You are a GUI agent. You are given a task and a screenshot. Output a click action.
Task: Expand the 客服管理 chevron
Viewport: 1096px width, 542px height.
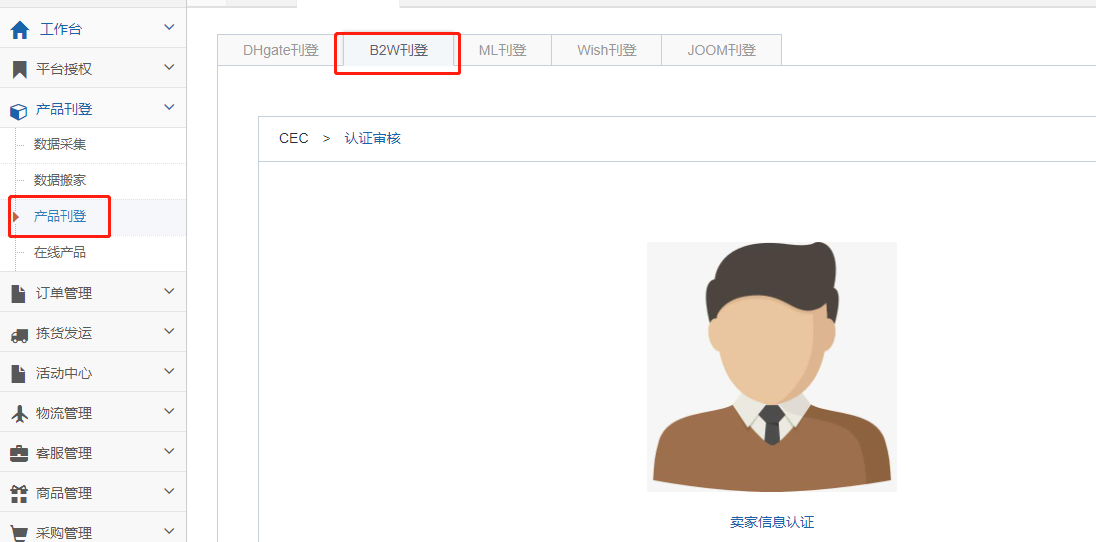pos(168,450)
